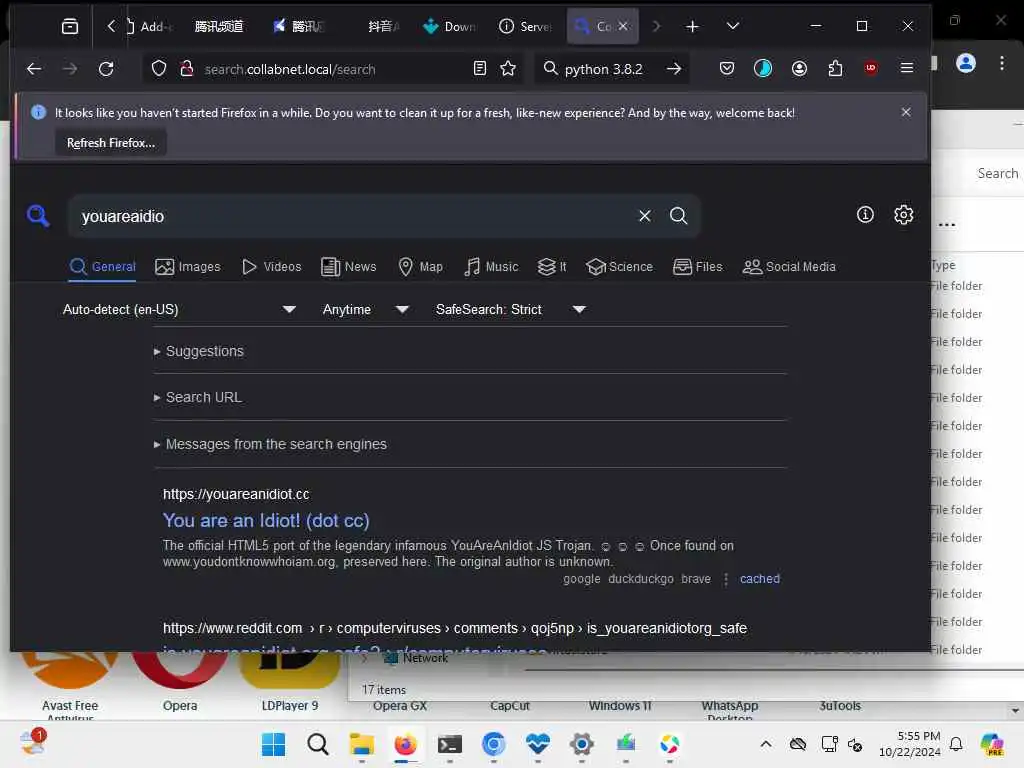Close the active search tab

pos(623,26)
